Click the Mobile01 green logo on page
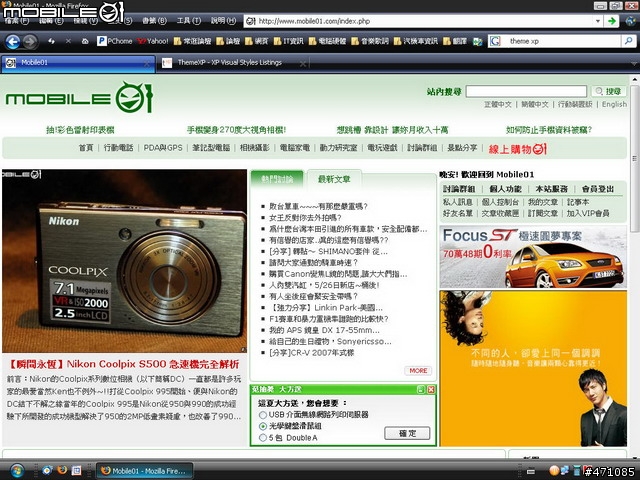This screenshot has height=480, width=640. click(79, 98)
